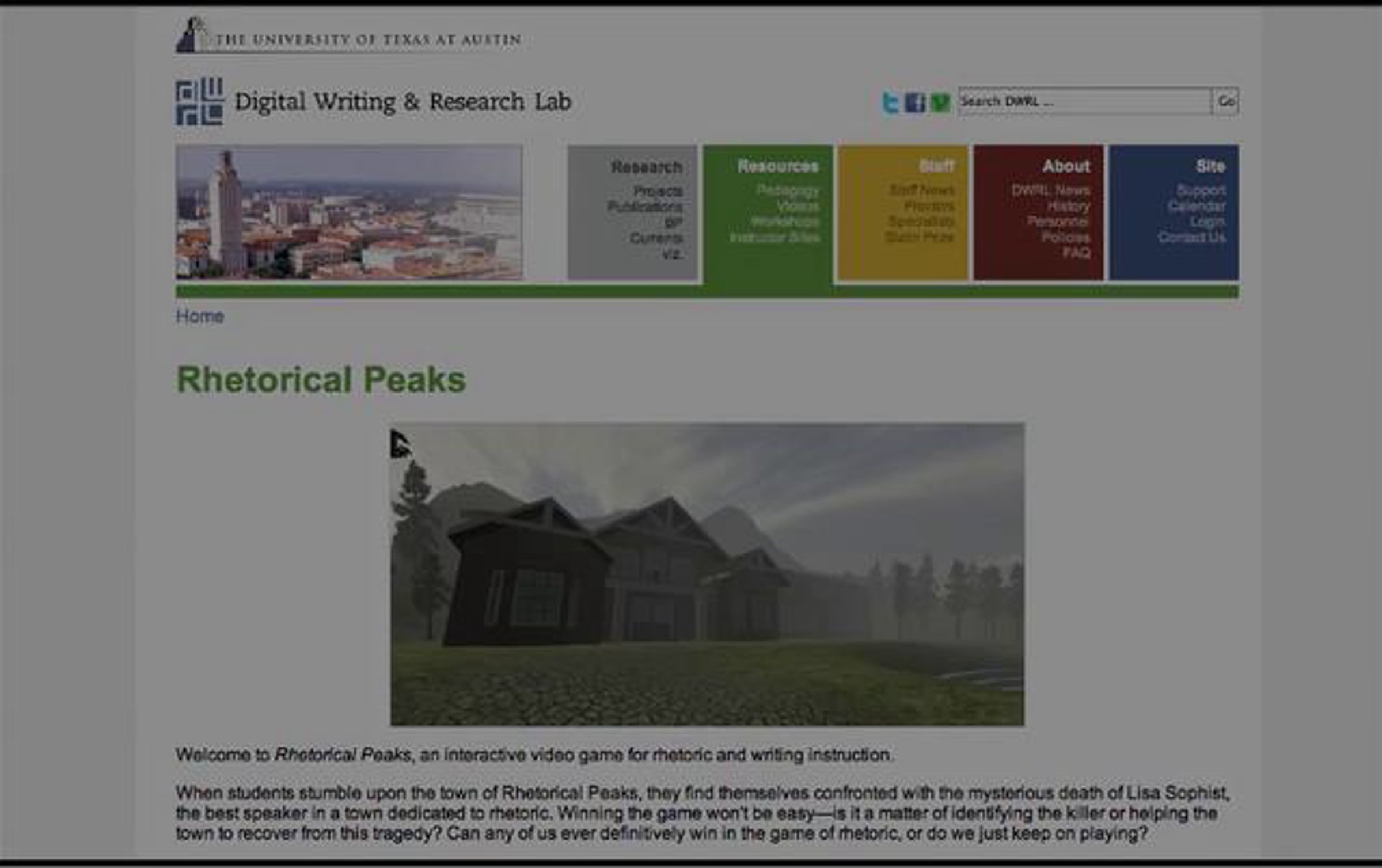Click the Austin campus skyline banner image
Viewport: 1382px width, 868px height.
coord(349,212)
